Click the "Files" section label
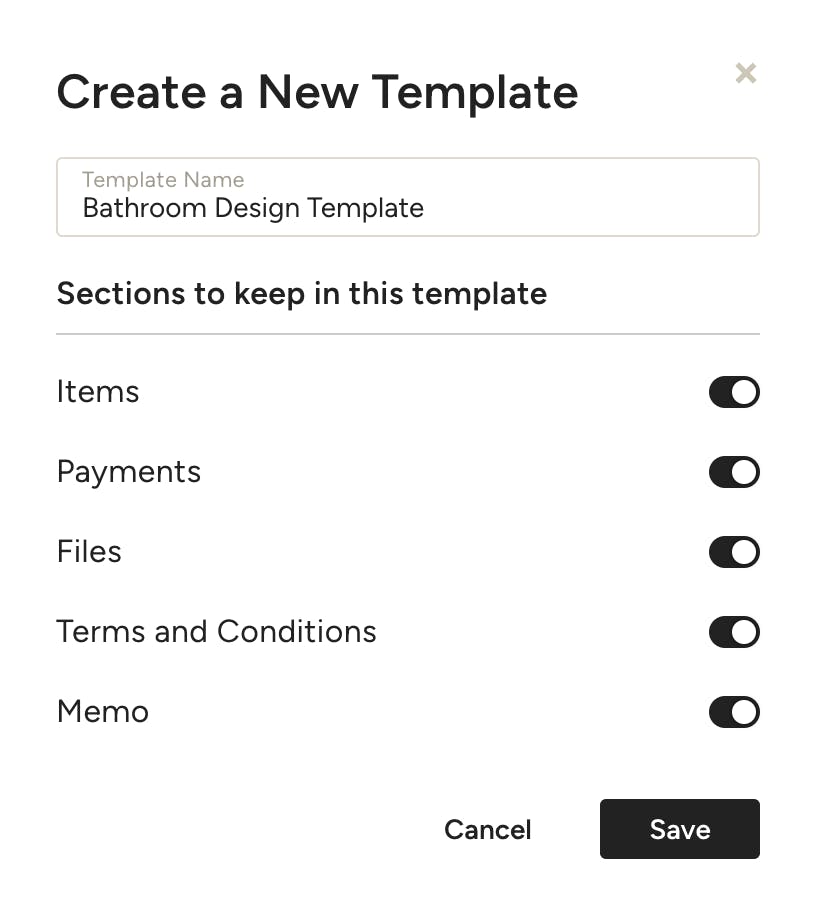The image size is (818, 916). (x=89, y=552)
